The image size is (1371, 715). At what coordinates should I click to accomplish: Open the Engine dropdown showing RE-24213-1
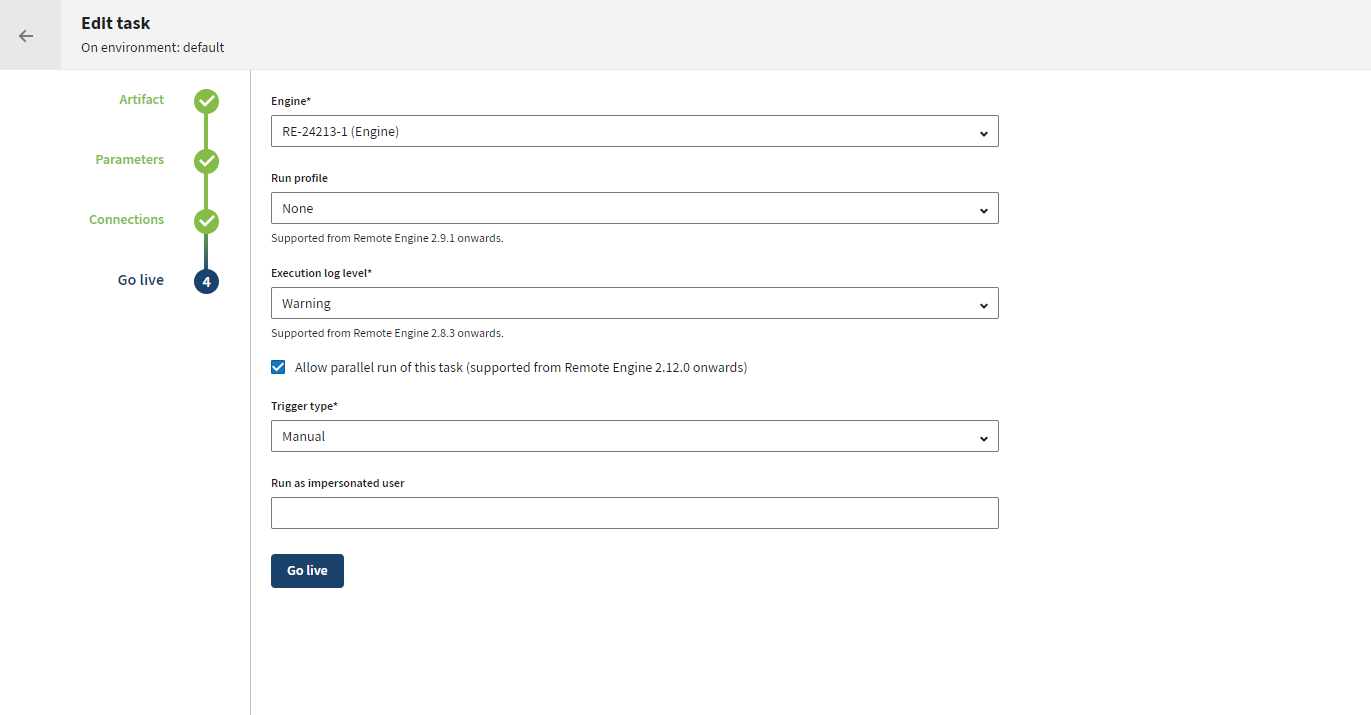[x=620, y=132]
